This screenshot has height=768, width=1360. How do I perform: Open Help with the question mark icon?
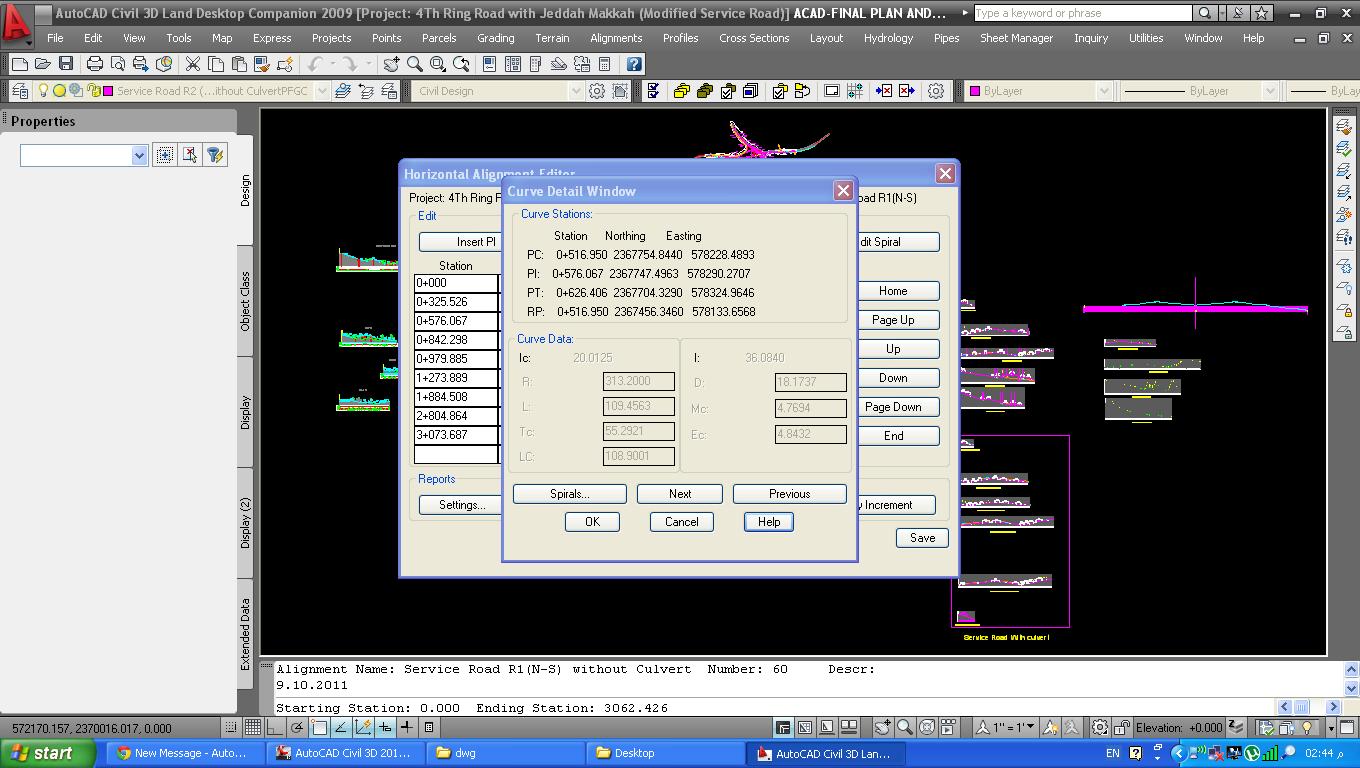[x=634, y=64]
